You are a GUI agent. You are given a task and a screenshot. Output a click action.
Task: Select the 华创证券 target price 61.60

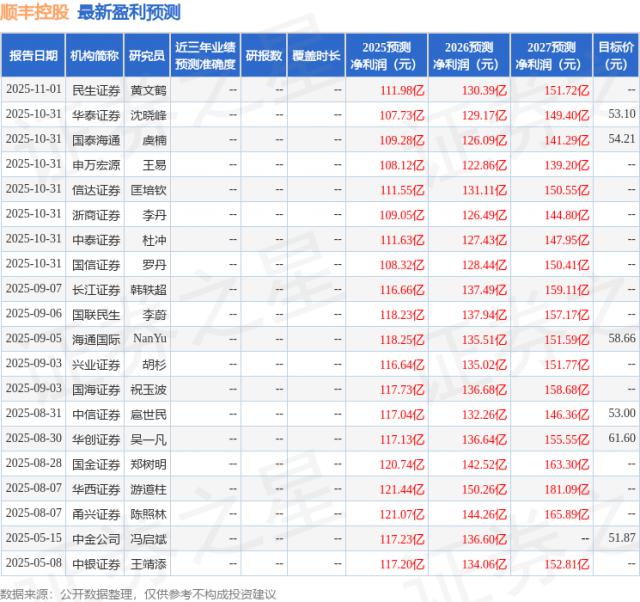(x=619, y=439)
